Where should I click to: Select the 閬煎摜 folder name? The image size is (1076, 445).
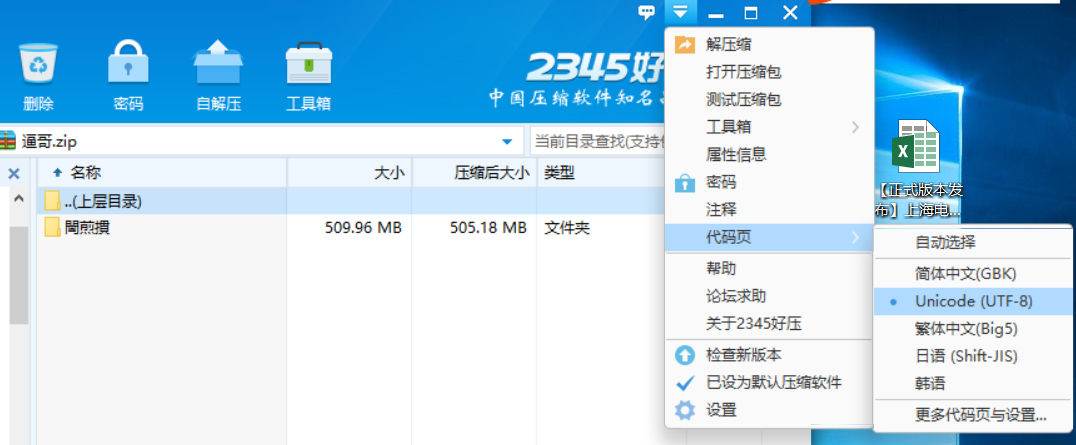(x=87, y=227)
